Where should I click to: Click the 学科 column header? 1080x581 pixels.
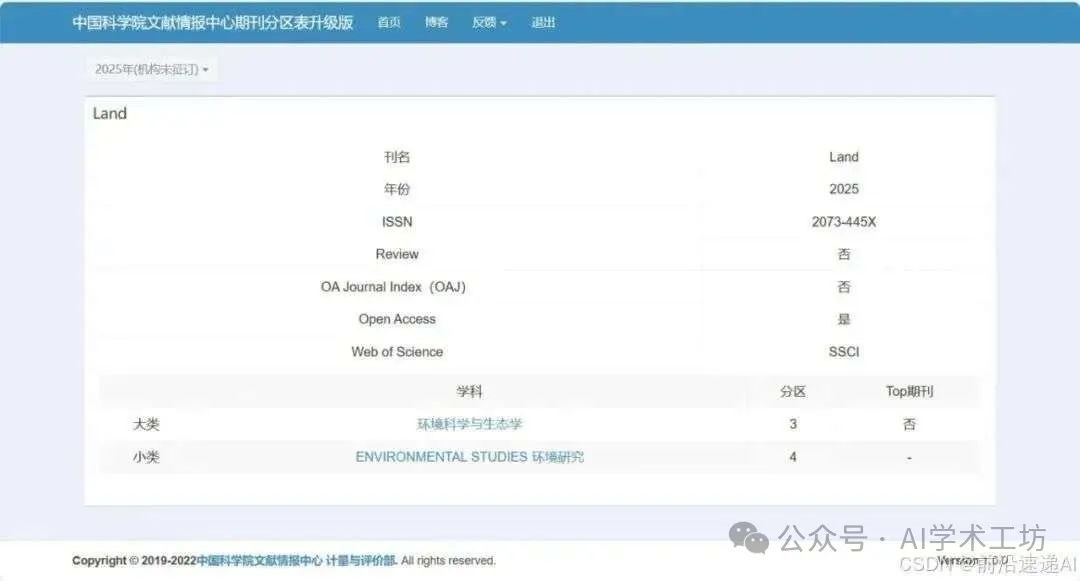pyautogui.click(x=470, y=392)
